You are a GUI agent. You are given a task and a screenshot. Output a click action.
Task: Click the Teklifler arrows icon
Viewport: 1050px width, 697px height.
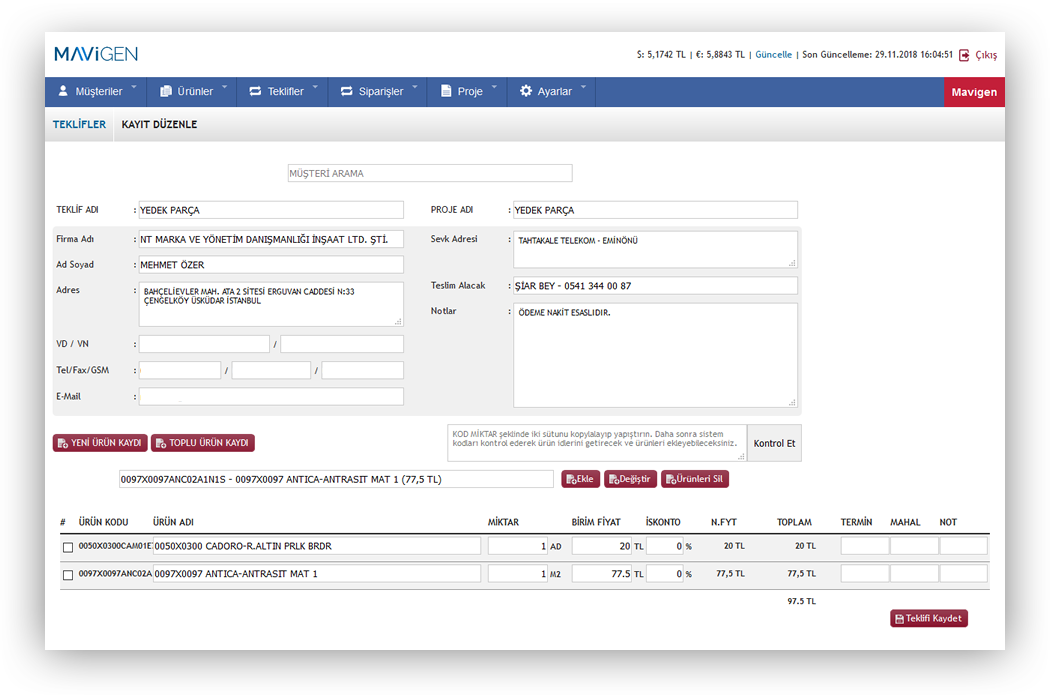pyautogui.click(x=255, y=91)
